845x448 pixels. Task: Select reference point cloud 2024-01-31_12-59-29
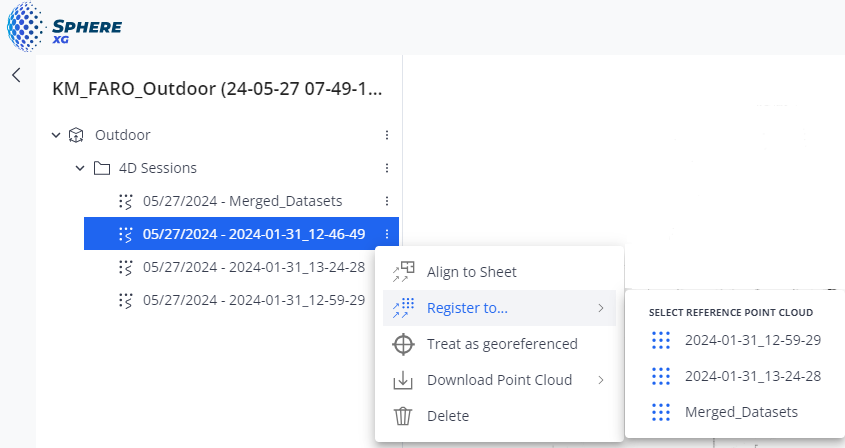(x=752, y=340)
